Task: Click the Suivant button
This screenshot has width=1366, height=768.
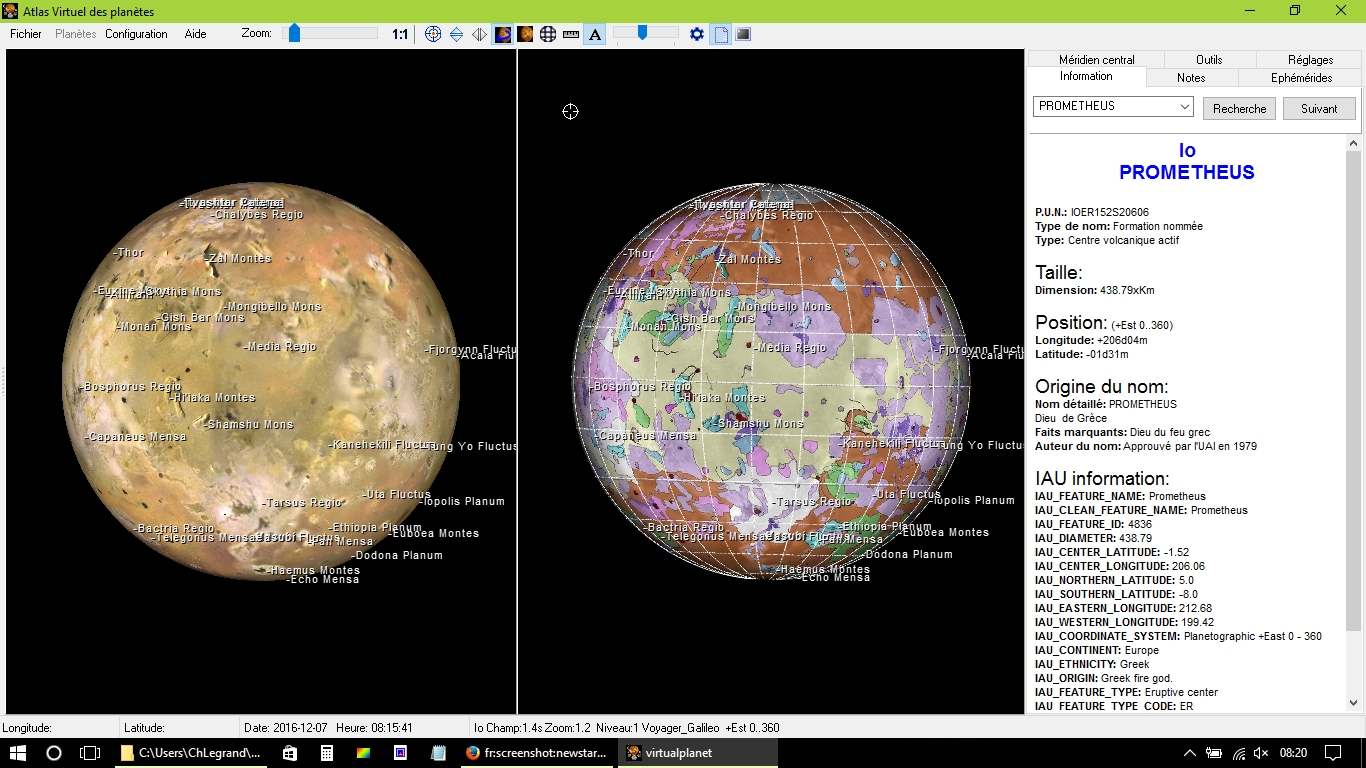Action: (x=1319, y=109)
